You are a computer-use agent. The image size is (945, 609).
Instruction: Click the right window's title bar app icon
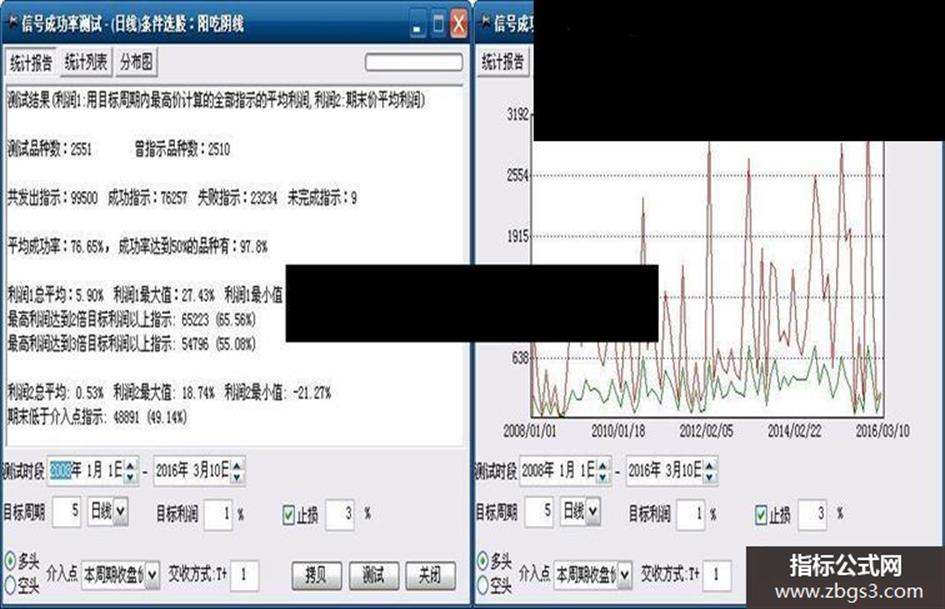485,23
